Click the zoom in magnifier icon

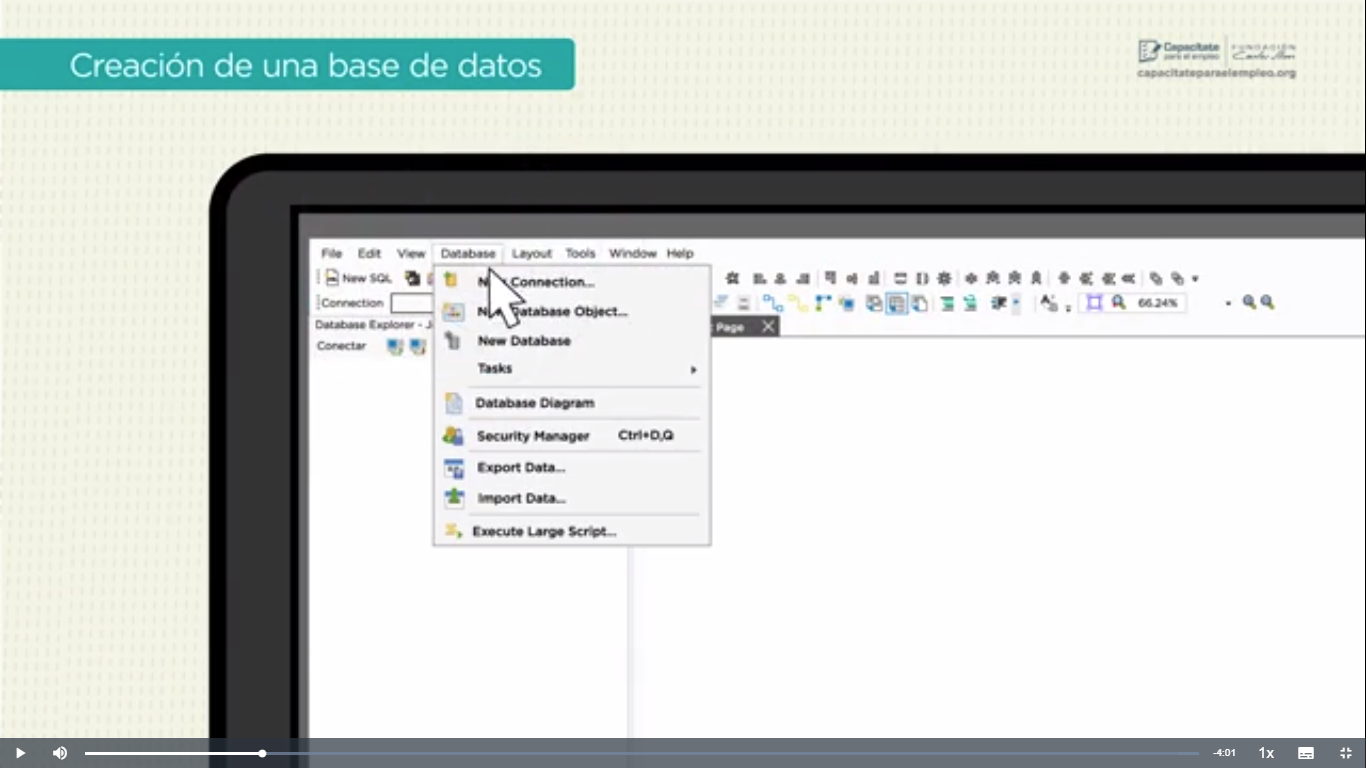point(1249,302)
